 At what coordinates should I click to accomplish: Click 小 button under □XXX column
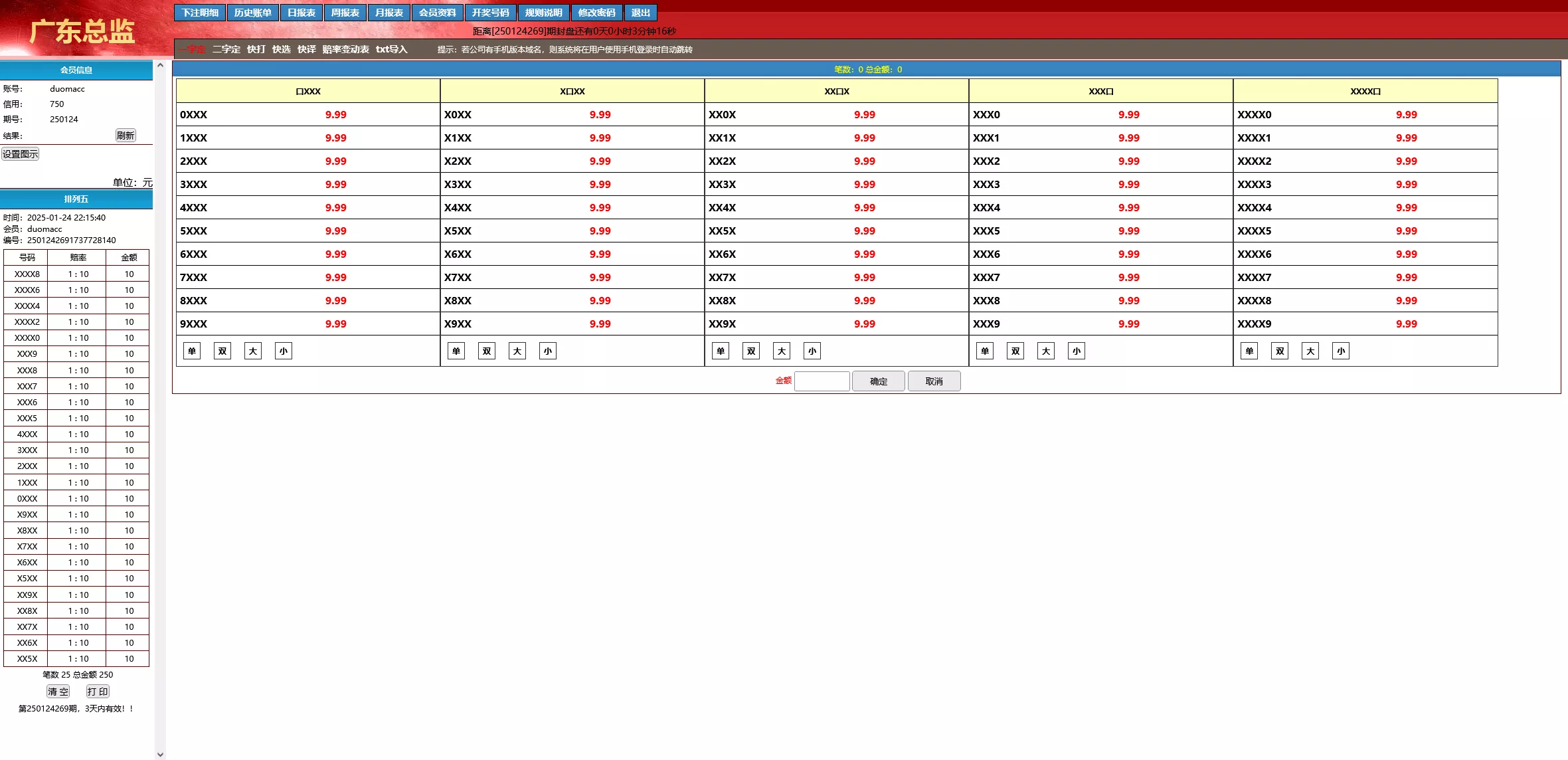tap(284, 351)
